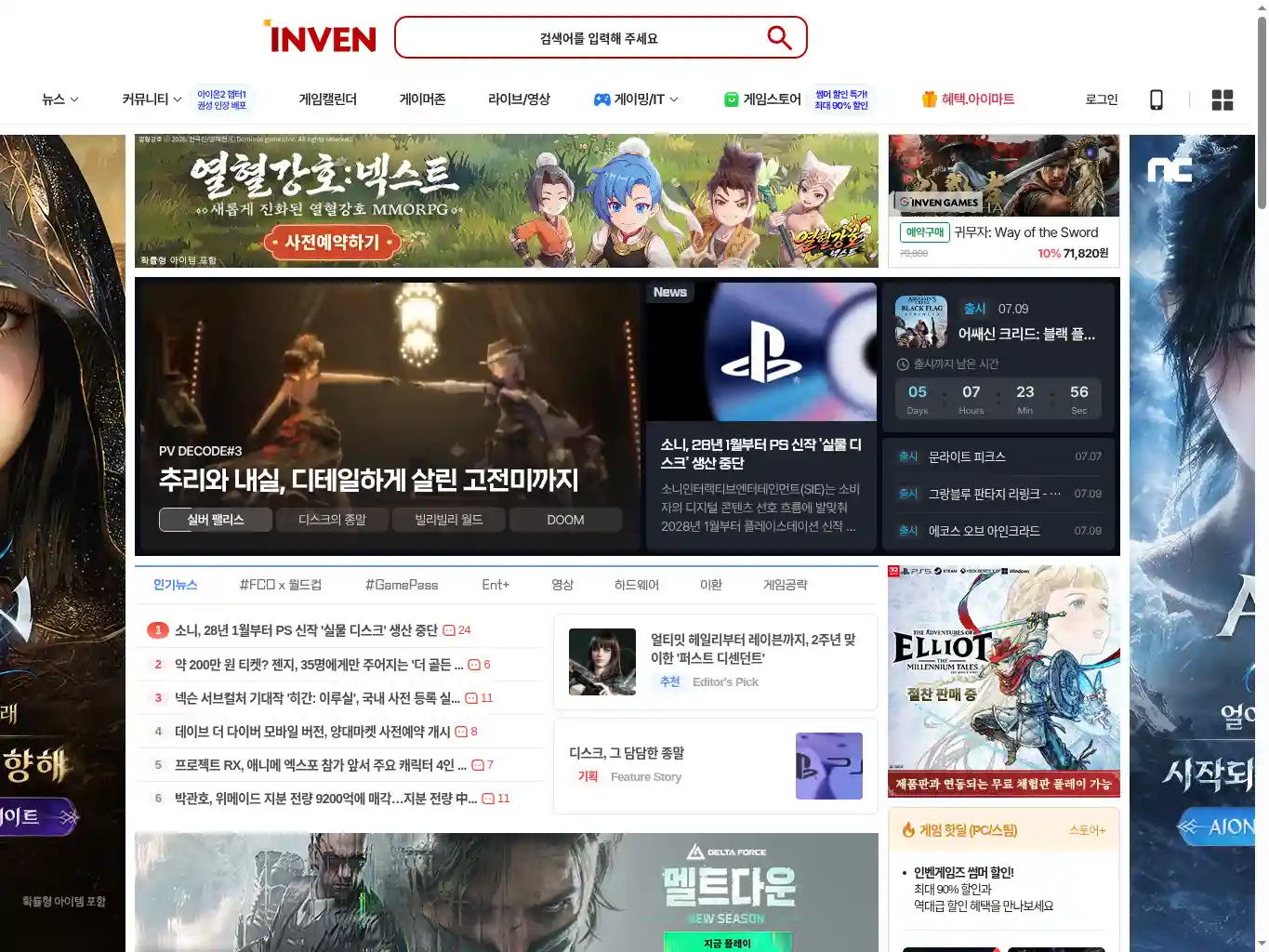Open news item 박관호 위메이드 지분 매각
1269x952 pixels.
click(325, 799)
